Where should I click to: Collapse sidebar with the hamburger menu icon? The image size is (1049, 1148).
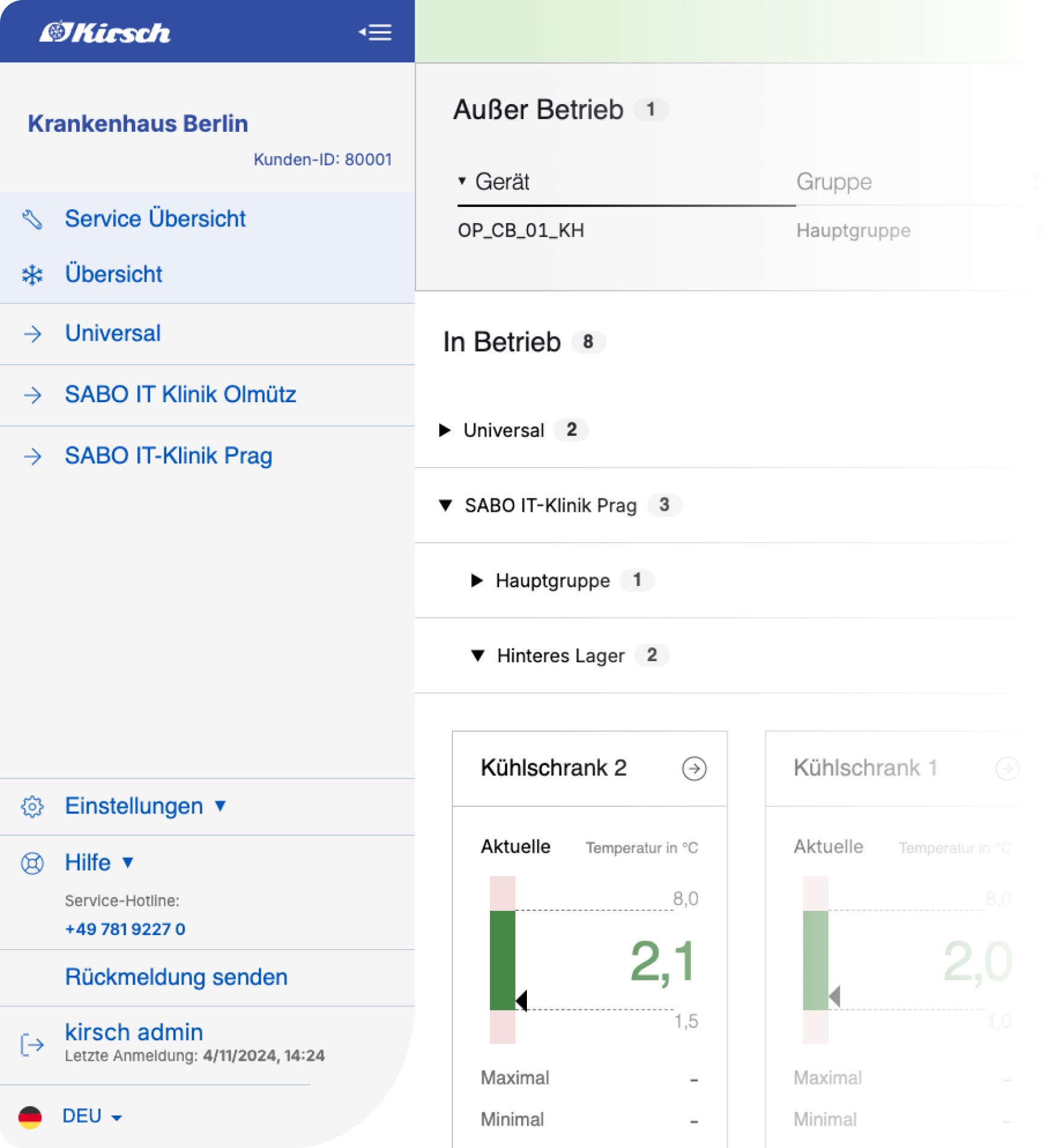tap(375, 32)
